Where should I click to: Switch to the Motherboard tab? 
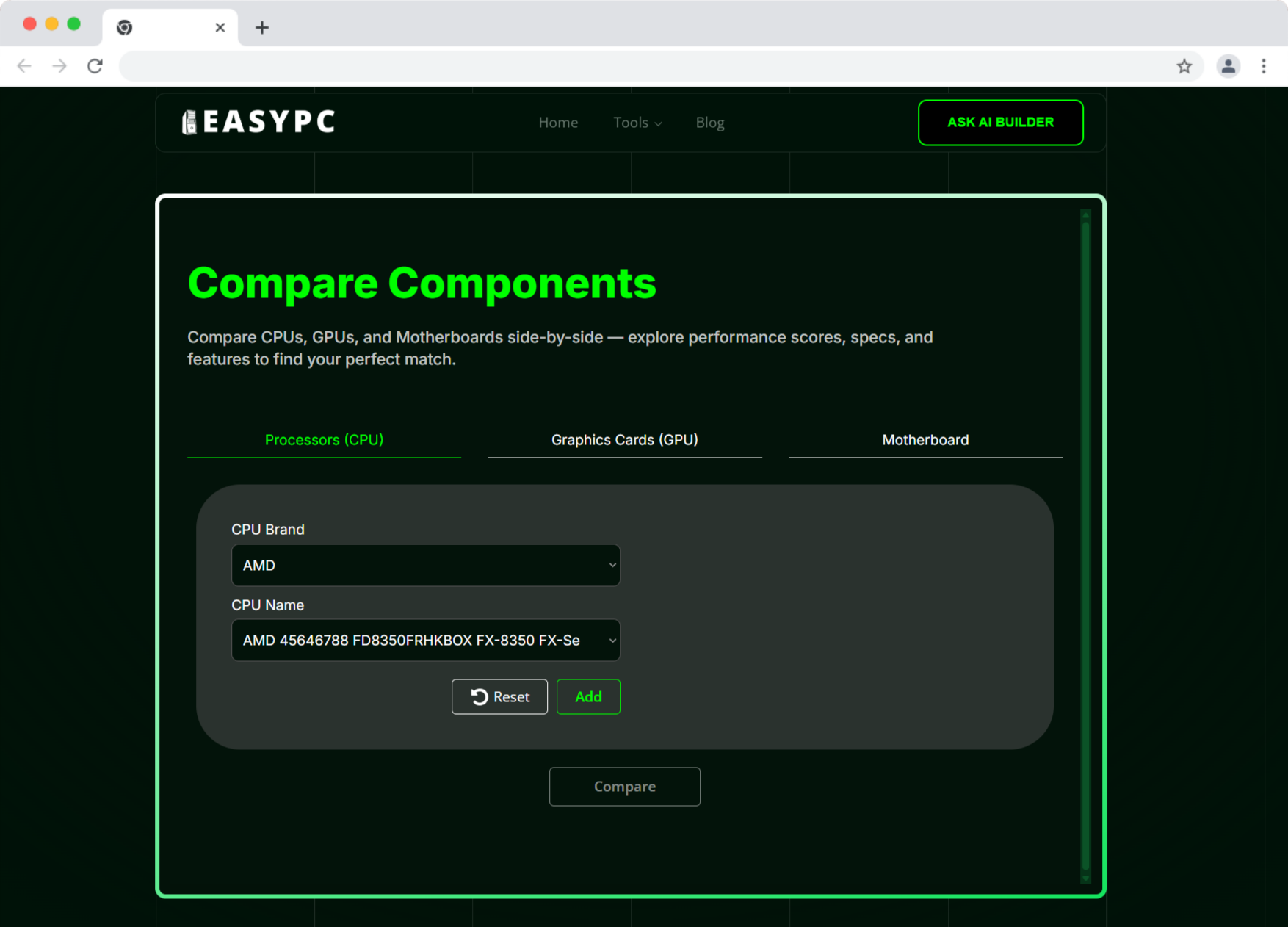coord(925,440)
